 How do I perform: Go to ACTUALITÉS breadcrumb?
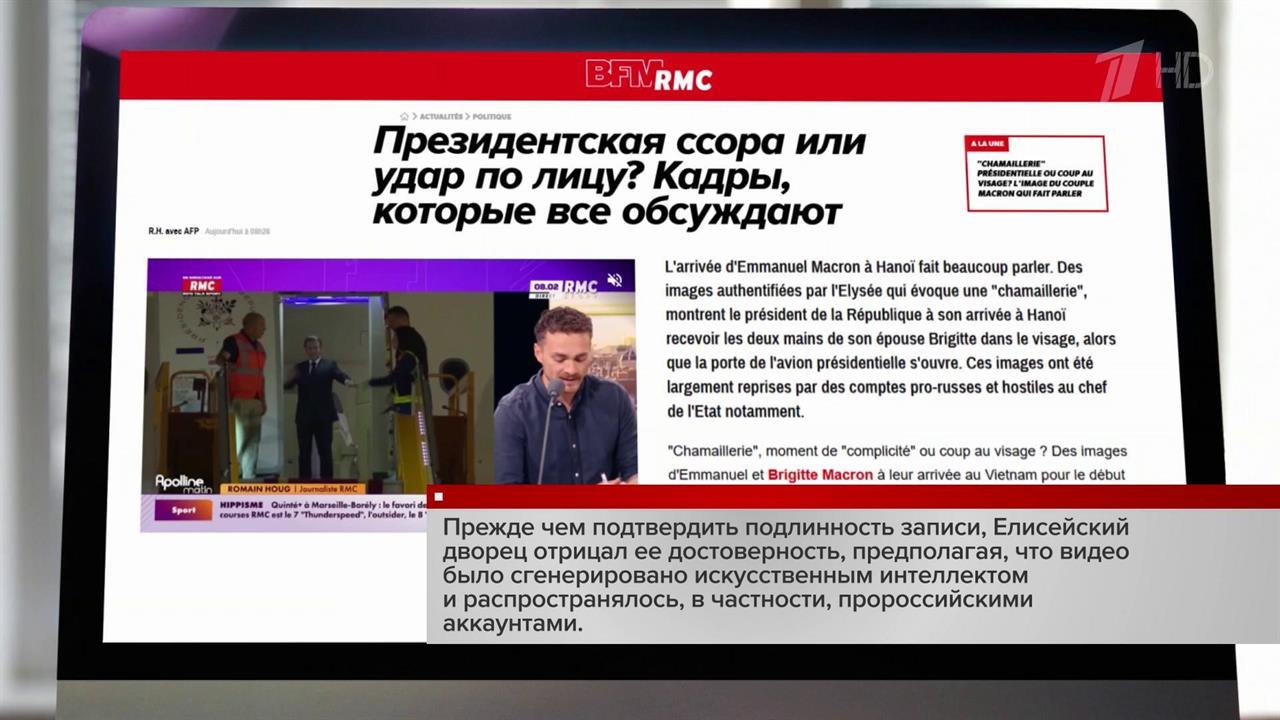pyautogui.click(x=441, y=117)
